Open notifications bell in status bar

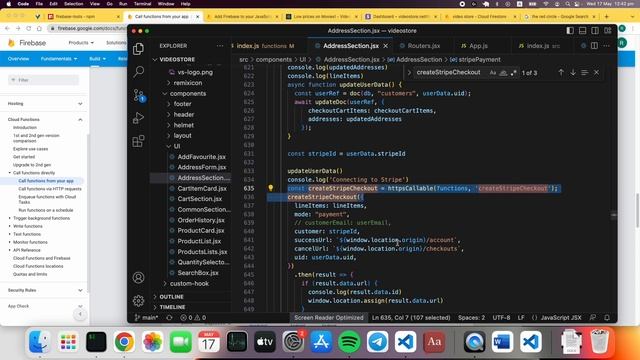point(607,318)
